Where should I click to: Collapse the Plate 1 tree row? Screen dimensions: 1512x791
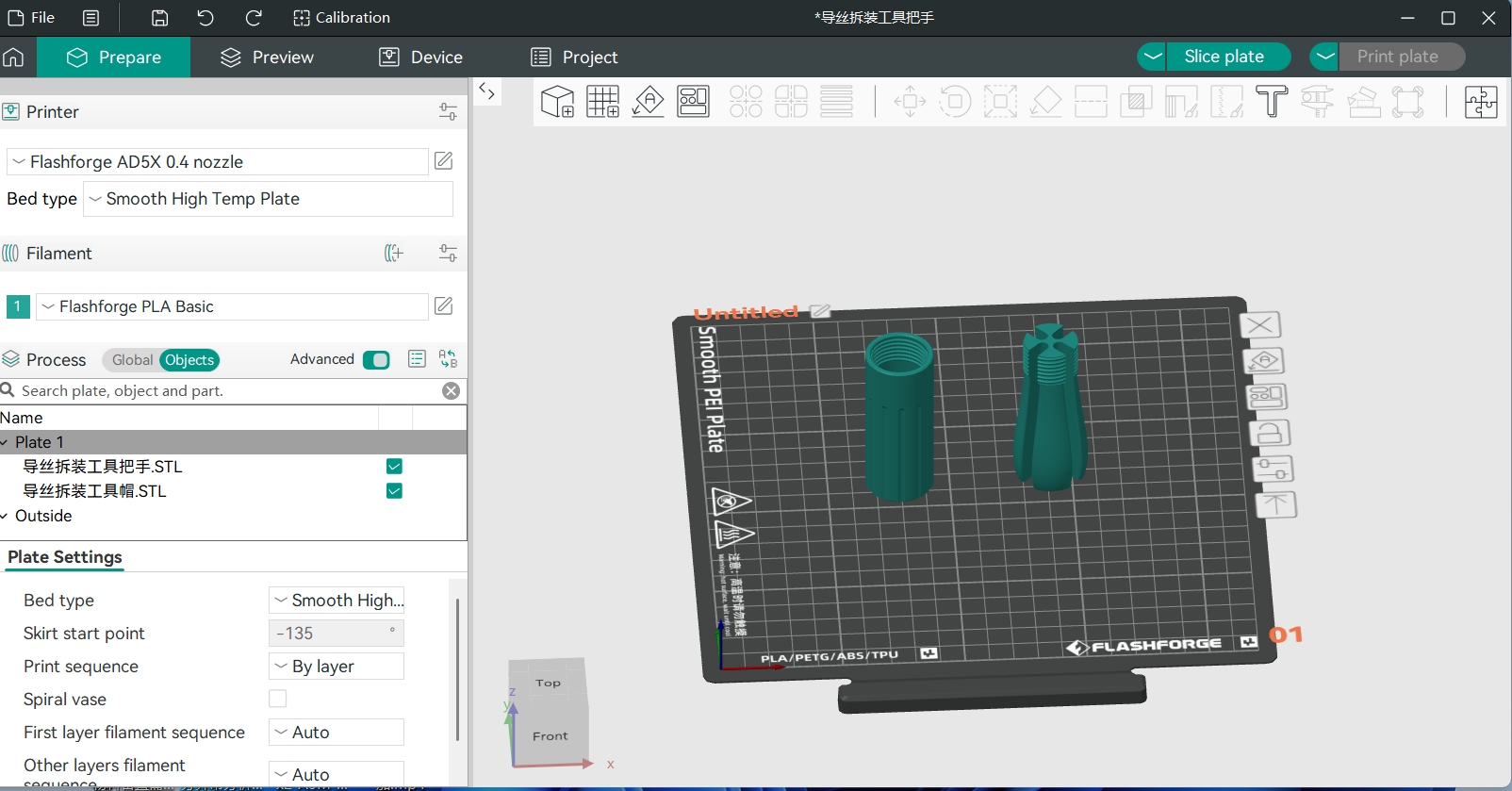point(6,442)
